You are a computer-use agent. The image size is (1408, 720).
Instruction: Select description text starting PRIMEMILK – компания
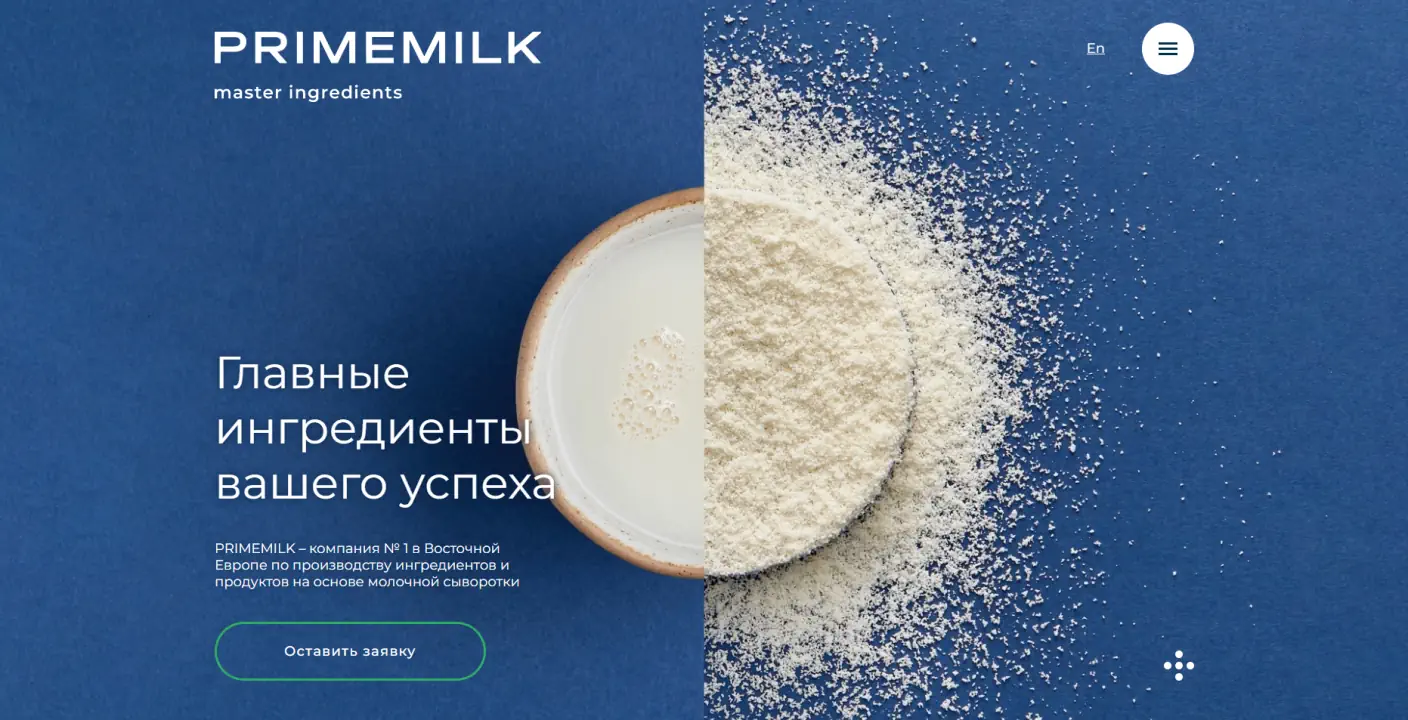pyautogui.click(x=367, y=565)
